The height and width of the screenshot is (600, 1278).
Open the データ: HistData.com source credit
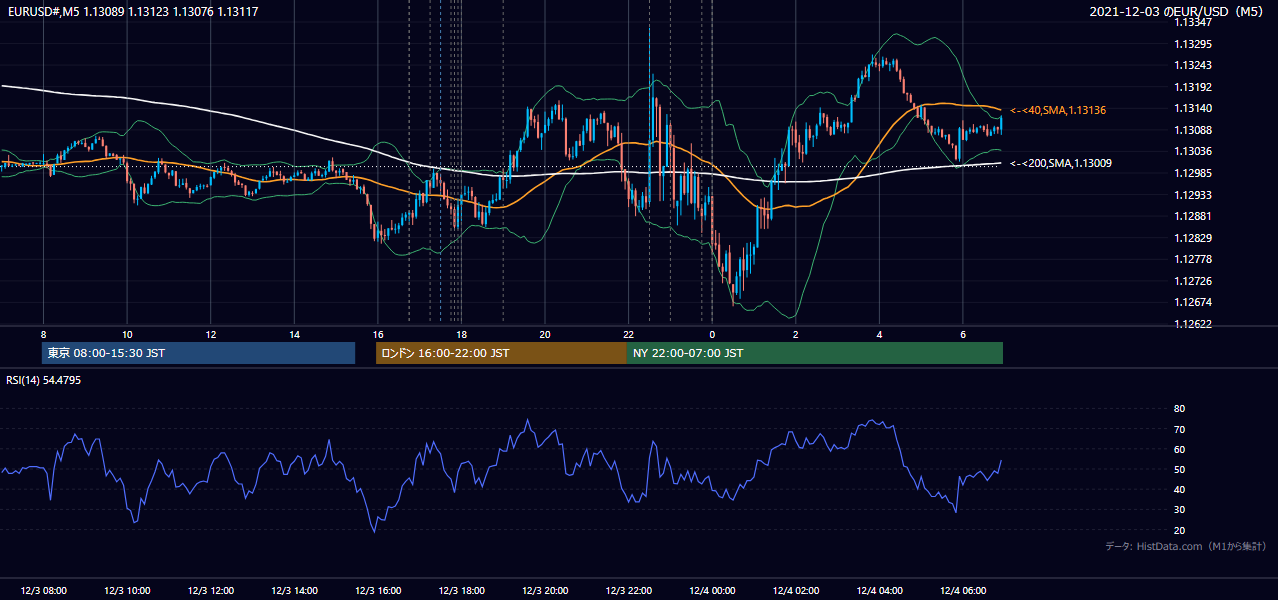1186,546
